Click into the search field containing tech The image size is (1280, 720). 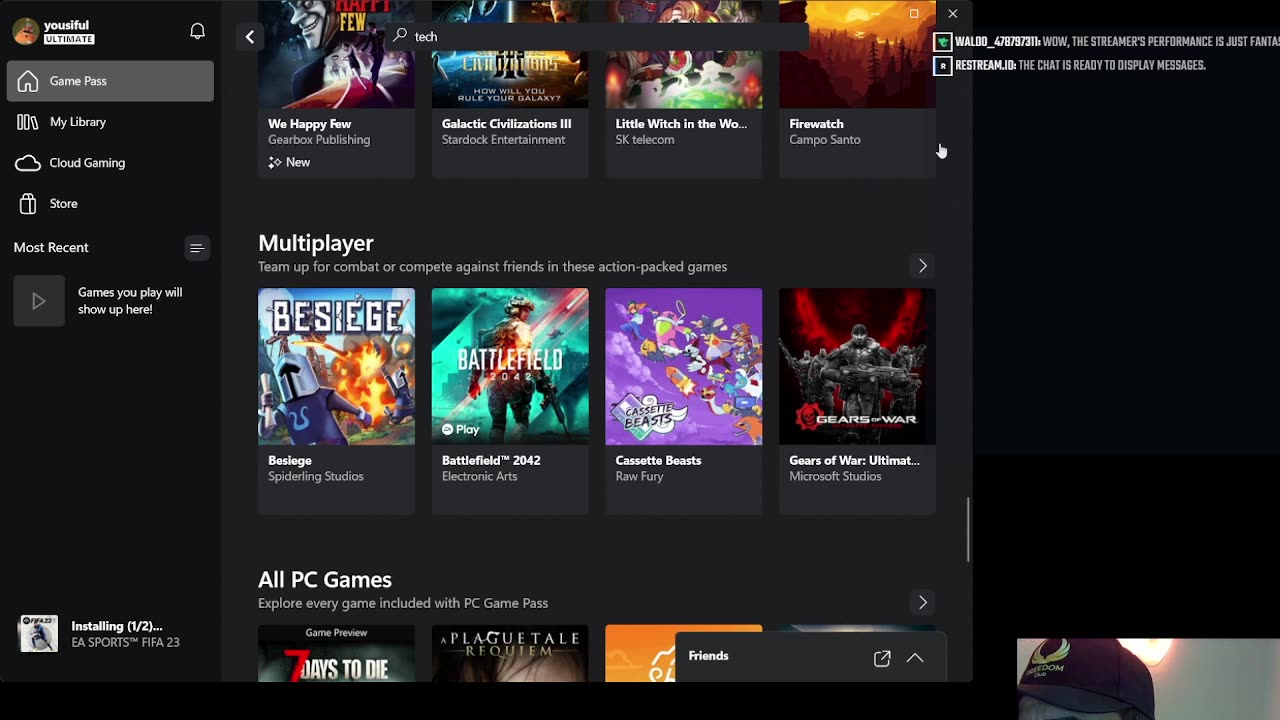click(x=596, y=36)
